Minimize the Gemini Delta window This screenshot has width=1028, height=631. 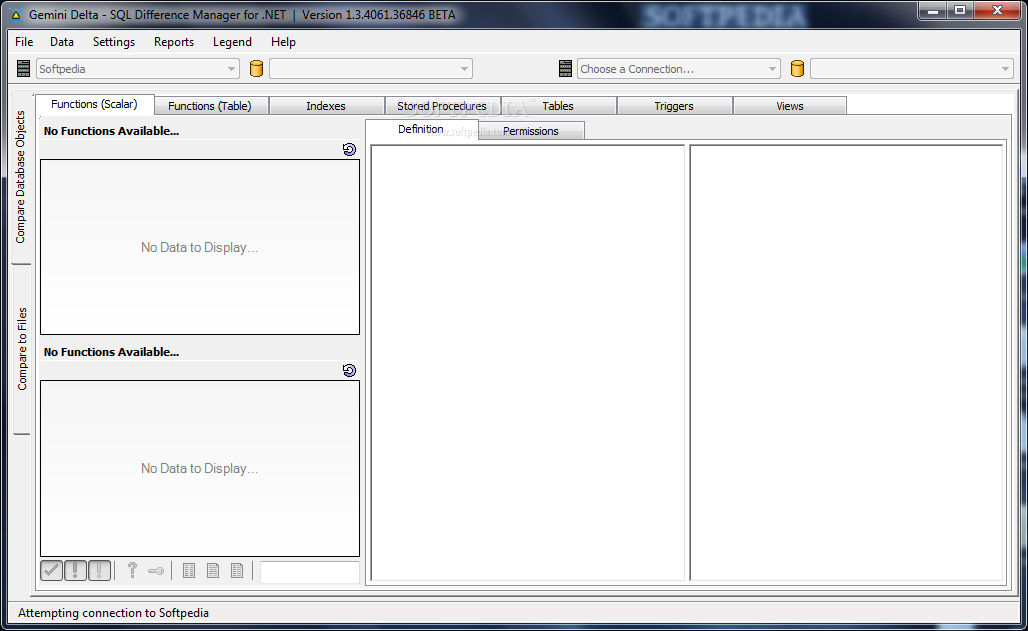tap(932, 10)
